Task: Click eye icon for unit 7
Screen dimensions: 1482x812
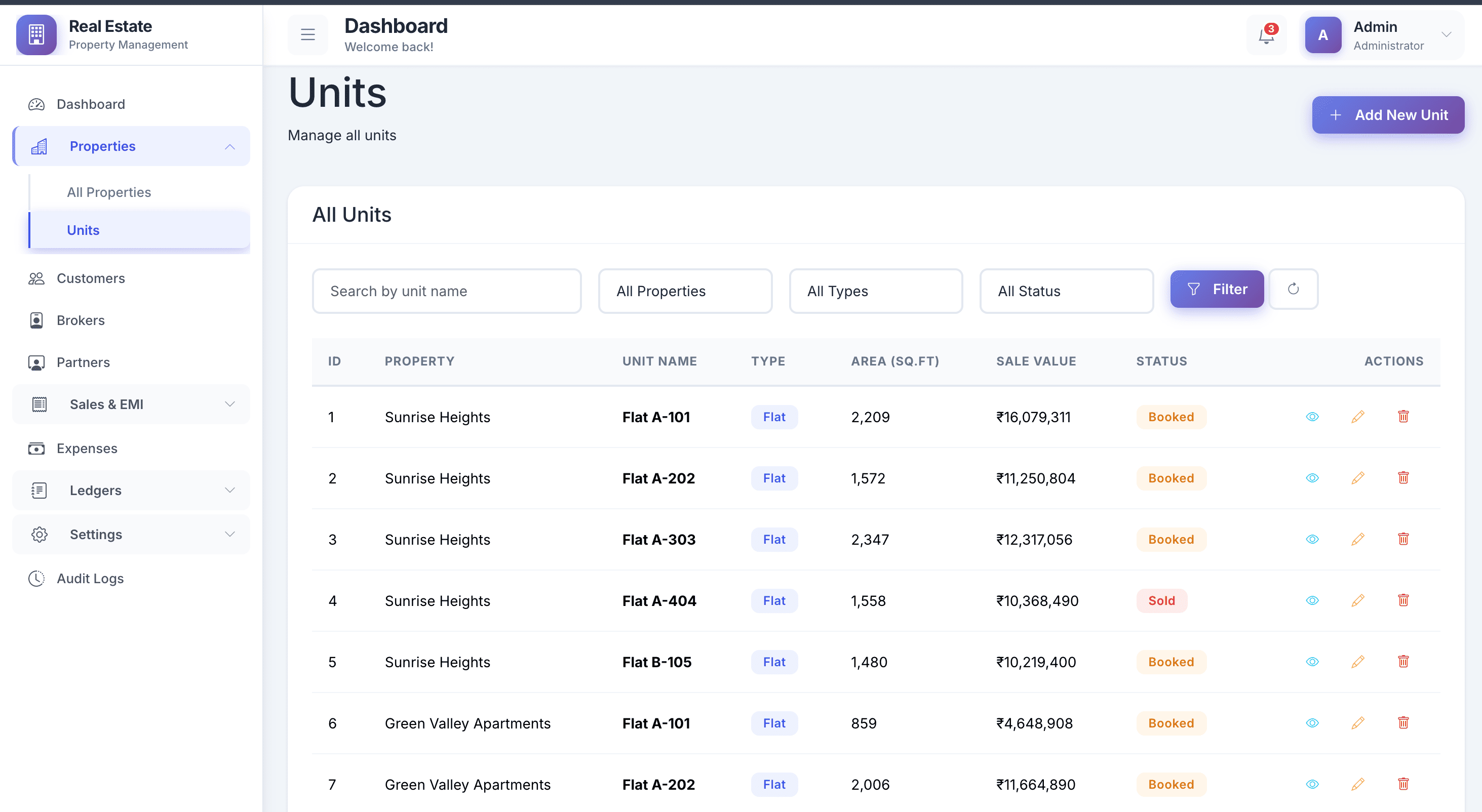Action: coord(1312,784)
